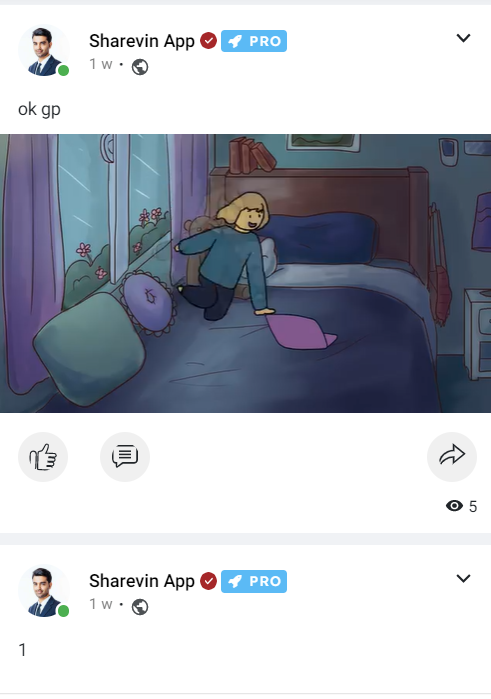Open the Sharevin App profile from second post name
This screenshot has width=491, height=699.
pos(142,581)
